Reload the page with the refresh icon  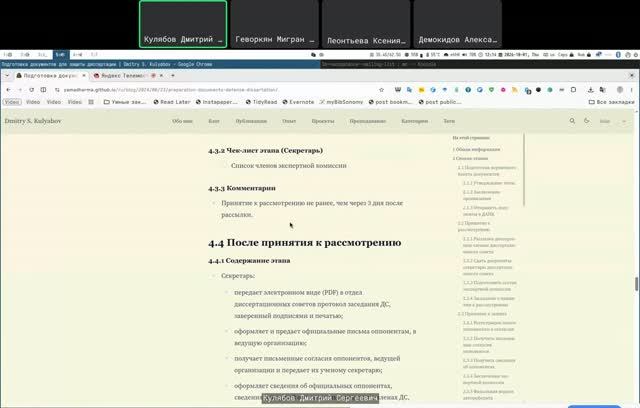tap(31, 90)
